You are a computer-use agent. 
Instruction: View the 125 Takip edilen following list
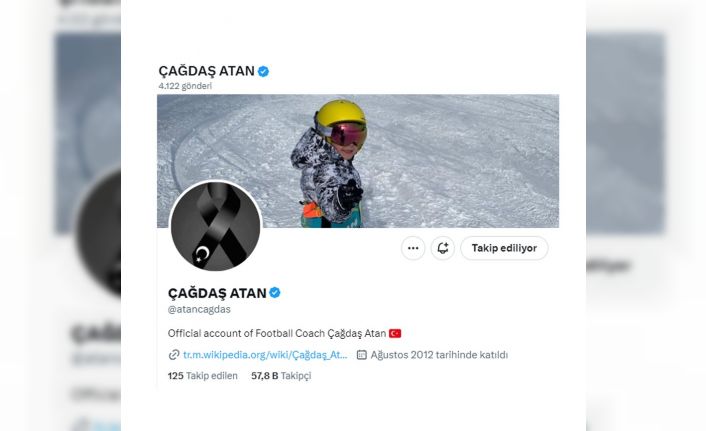click(x=203, y=376)
